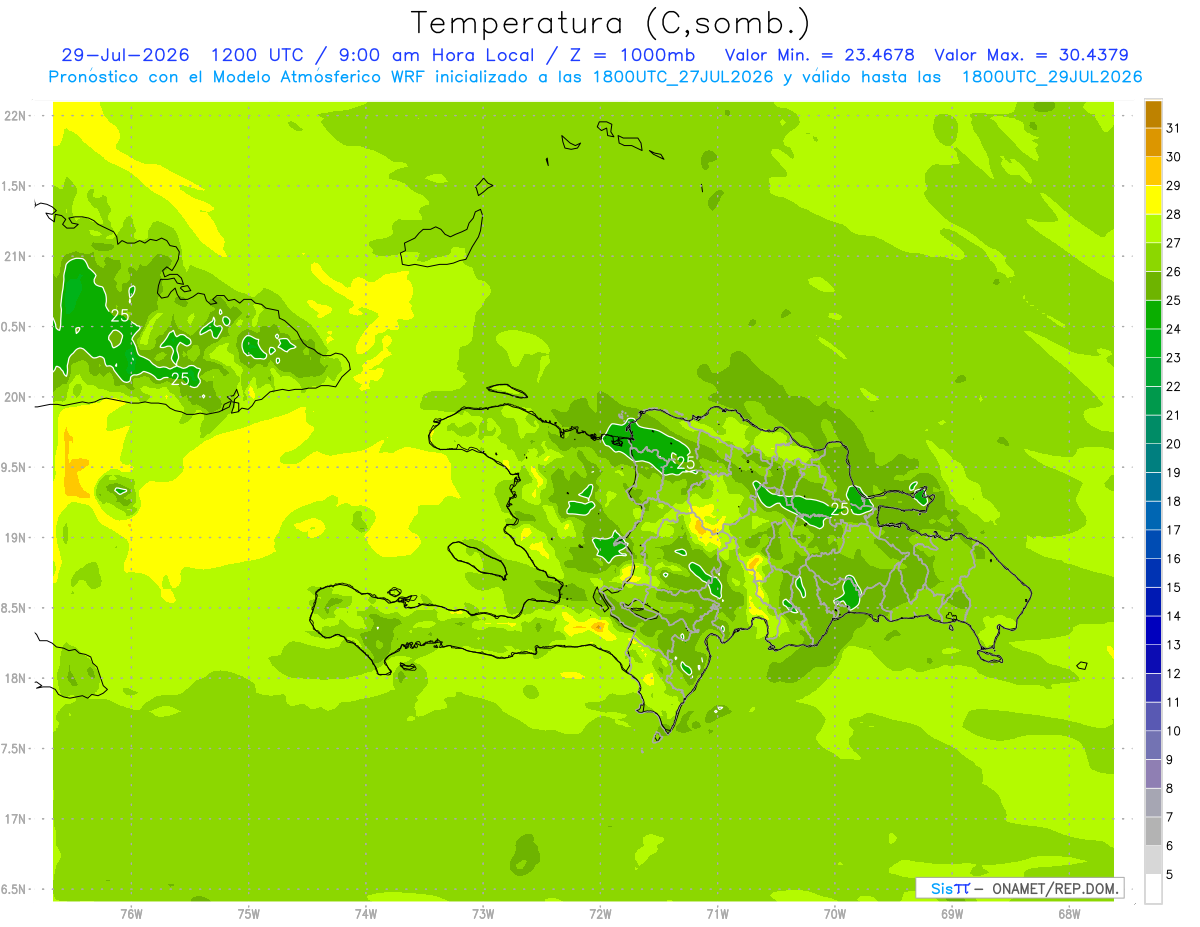Select validity end time "1800UTC_29JUL2026"
Image resolution: width=1200 pixels, height=927 pixels.
pyautogui.click(x=1052, y=77)
